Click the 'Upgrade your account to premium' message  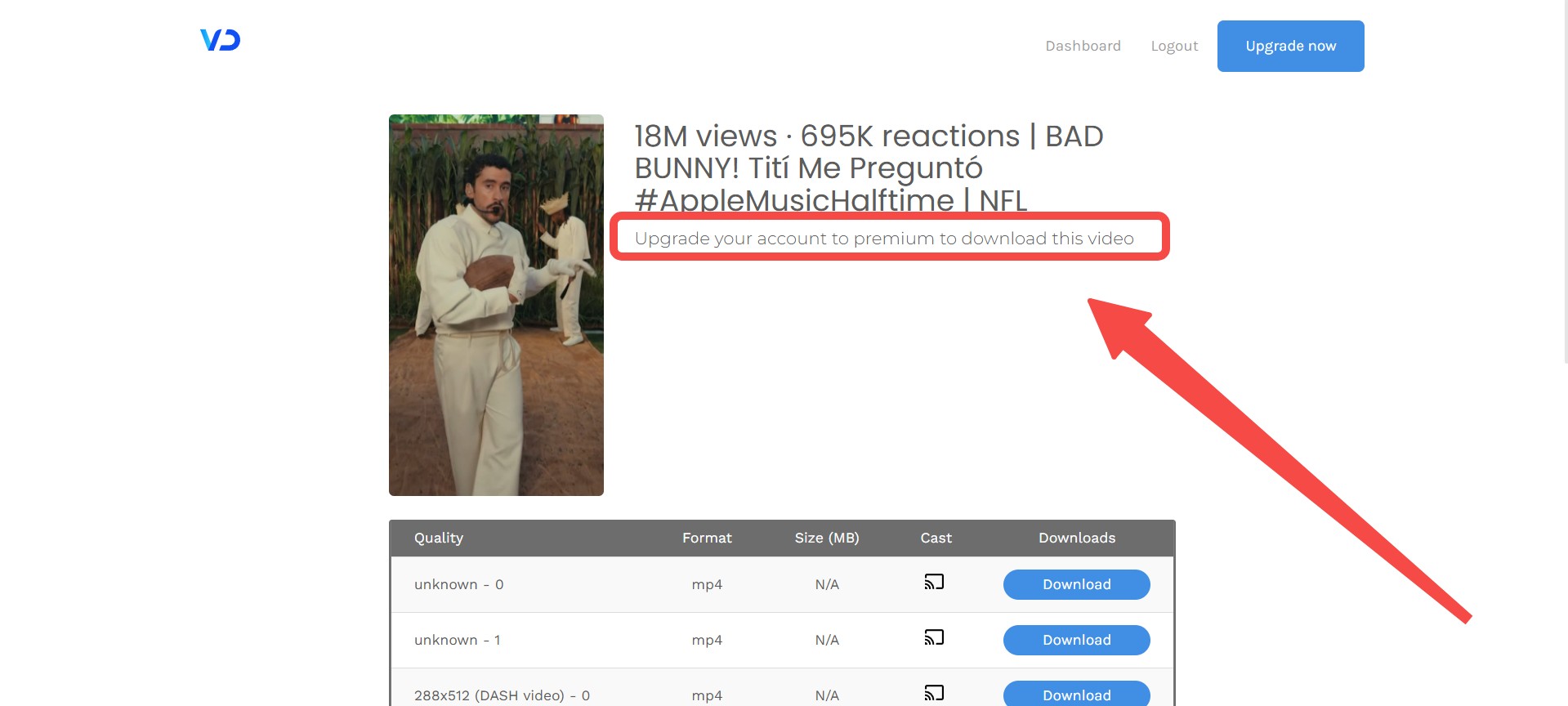pos(884,239)
